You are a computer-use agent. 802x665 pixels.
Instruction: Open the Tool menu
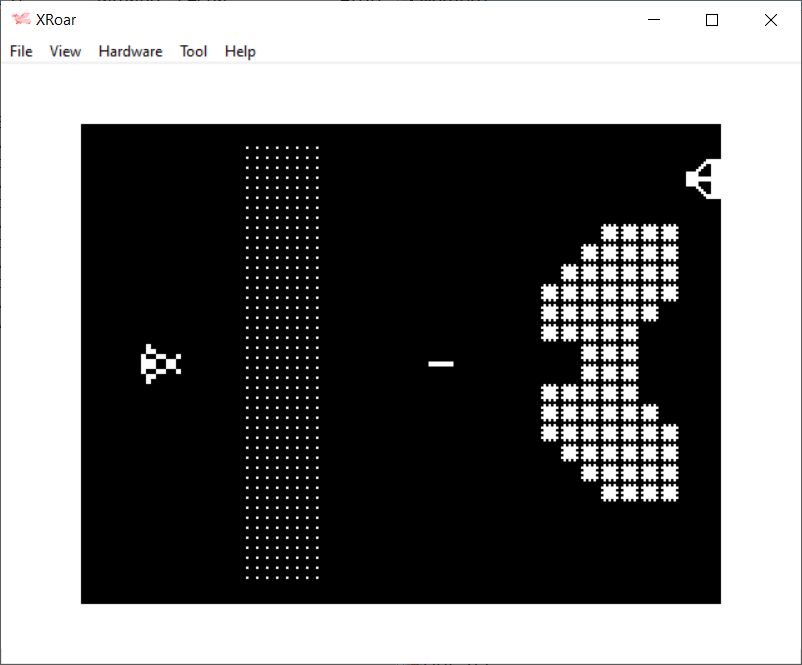[x=193, y=51]
